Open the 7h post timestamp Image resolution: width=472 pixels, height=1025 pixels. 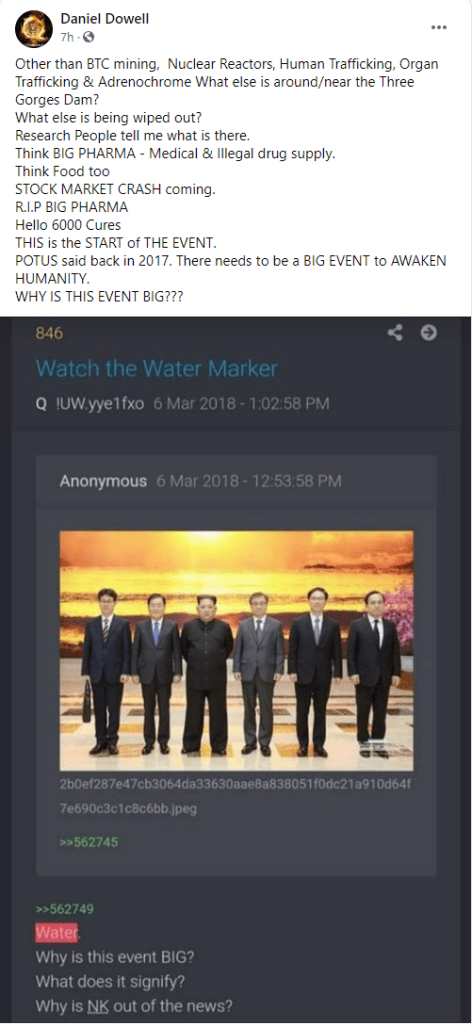tap(67, 38)
